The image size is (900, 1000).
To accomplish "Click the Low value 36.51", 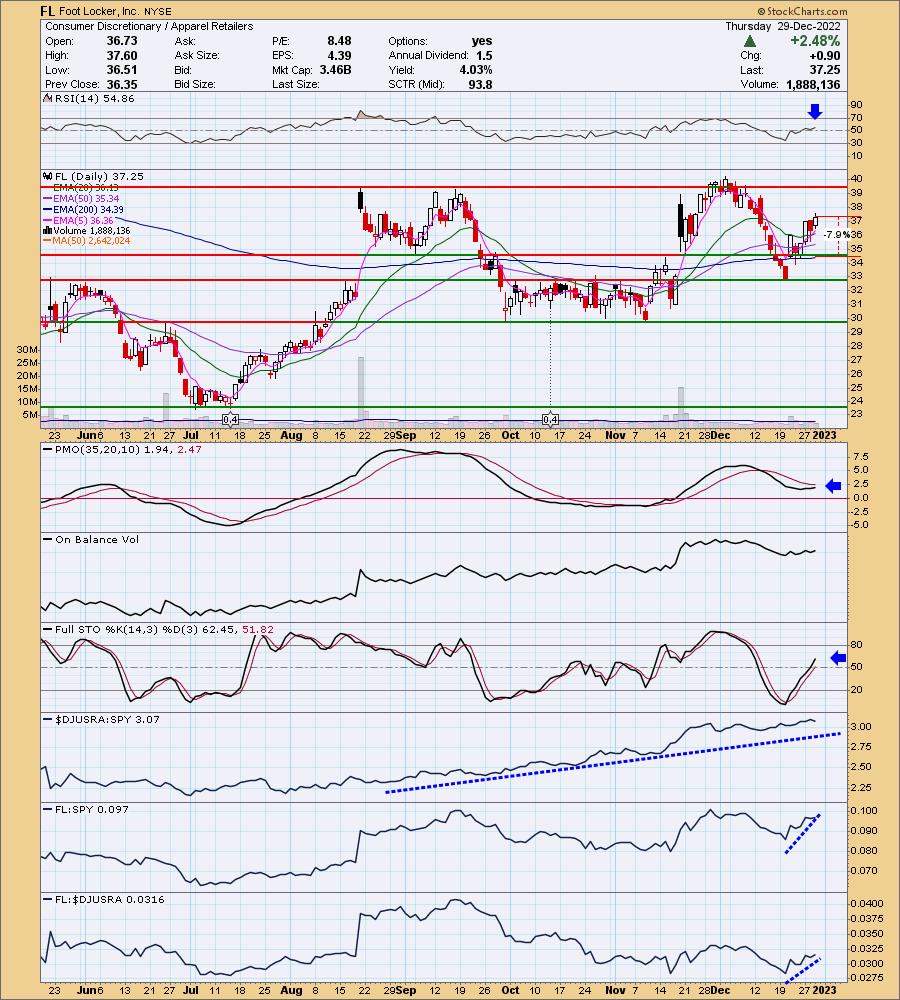I will click(x=122, y=70).
